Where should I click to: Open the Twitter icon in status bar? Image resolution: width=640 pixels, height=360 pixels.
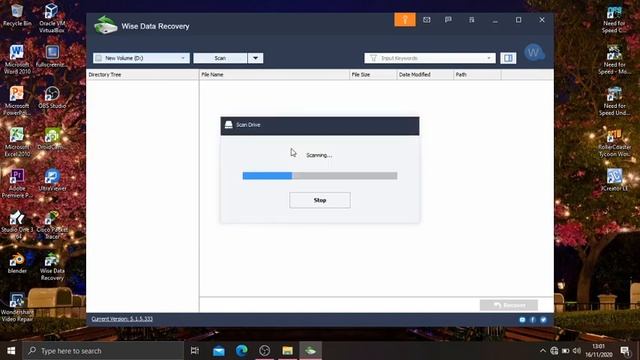coord(543,320)
